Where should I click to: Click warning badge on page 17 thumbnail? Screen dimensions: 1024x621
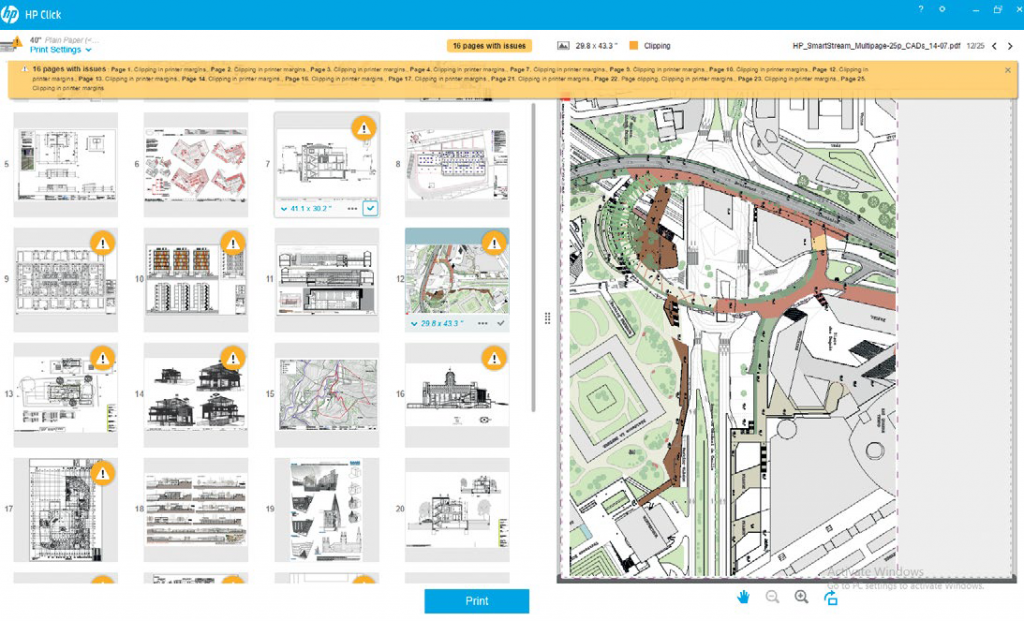(103, 473)
